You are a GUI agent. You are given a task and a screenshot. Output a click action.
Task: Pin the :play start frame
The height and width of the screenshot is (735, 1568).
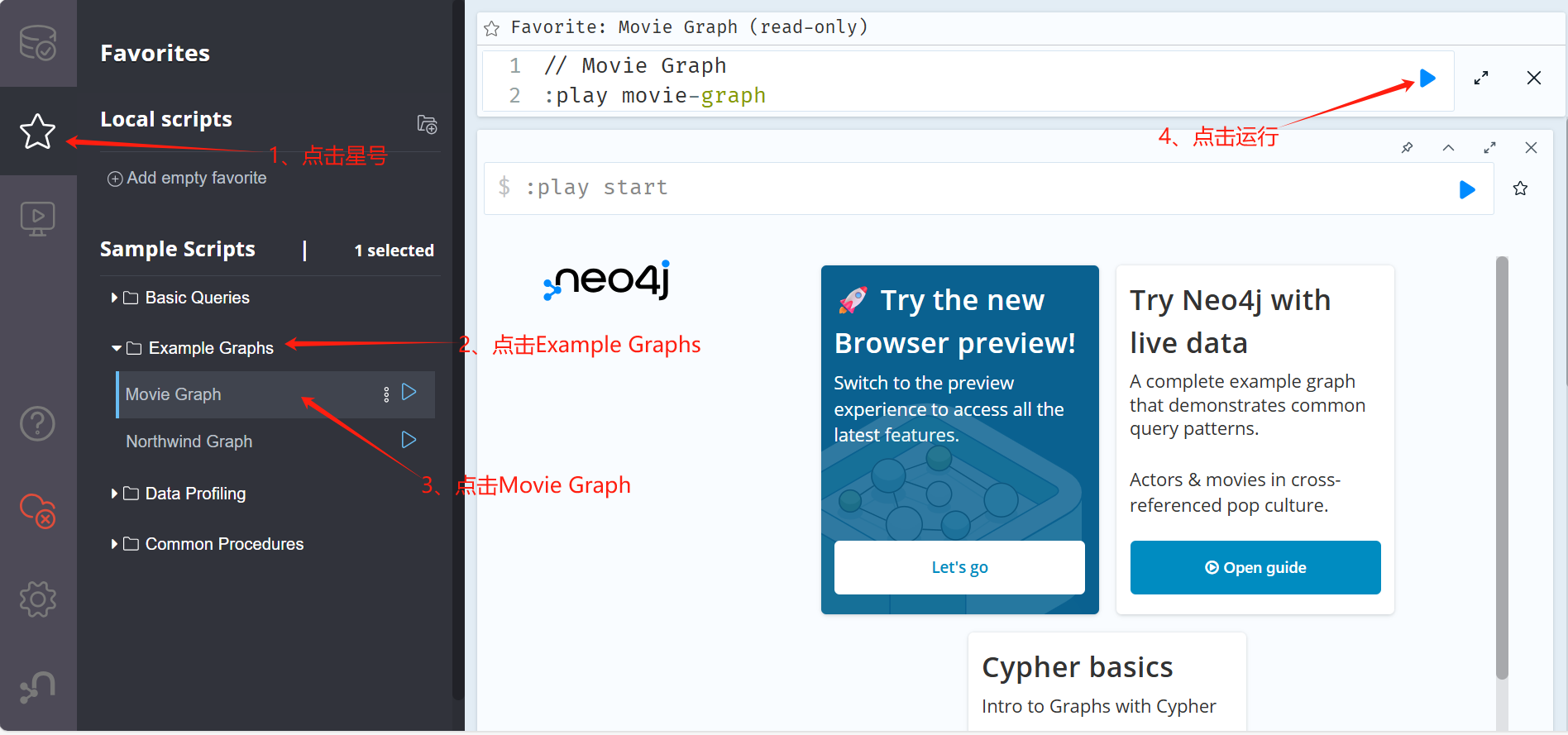coord(1408,148)
